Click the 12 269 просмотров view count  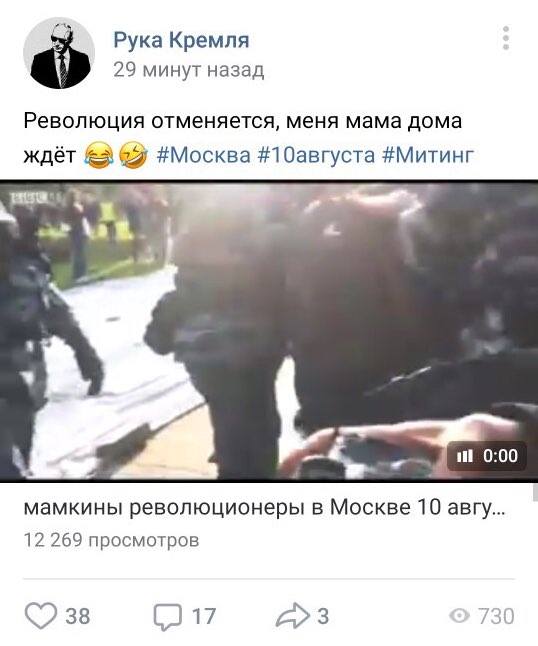(111, 540)
